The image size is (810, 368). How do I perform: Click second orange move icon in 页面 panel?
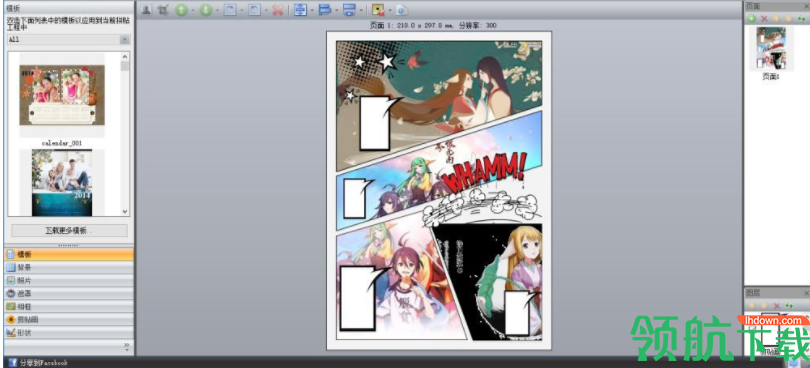789,19
